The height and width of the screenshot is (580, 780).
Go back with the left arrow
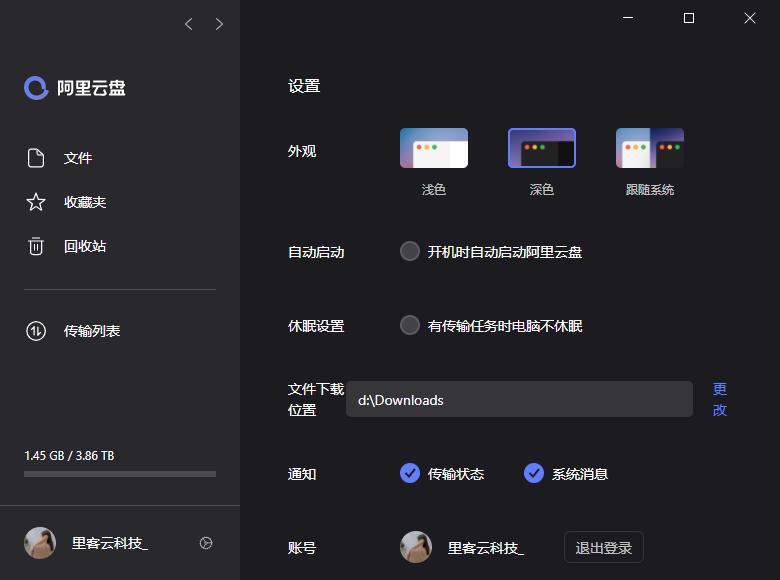pyautogui.click(x=189, y=24)
